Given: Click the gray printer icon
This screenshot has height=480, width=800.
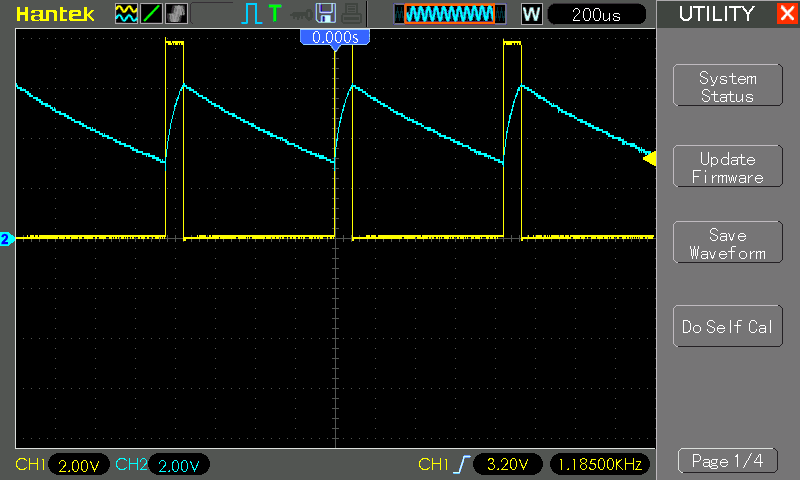Looking at the screenshot, I should point(351,14).
